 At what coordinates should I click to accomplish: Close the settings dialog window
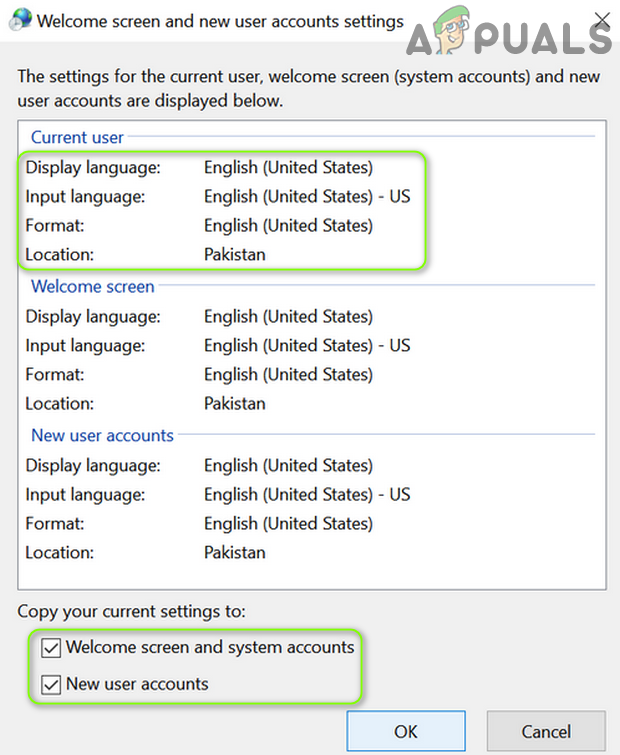601,19
